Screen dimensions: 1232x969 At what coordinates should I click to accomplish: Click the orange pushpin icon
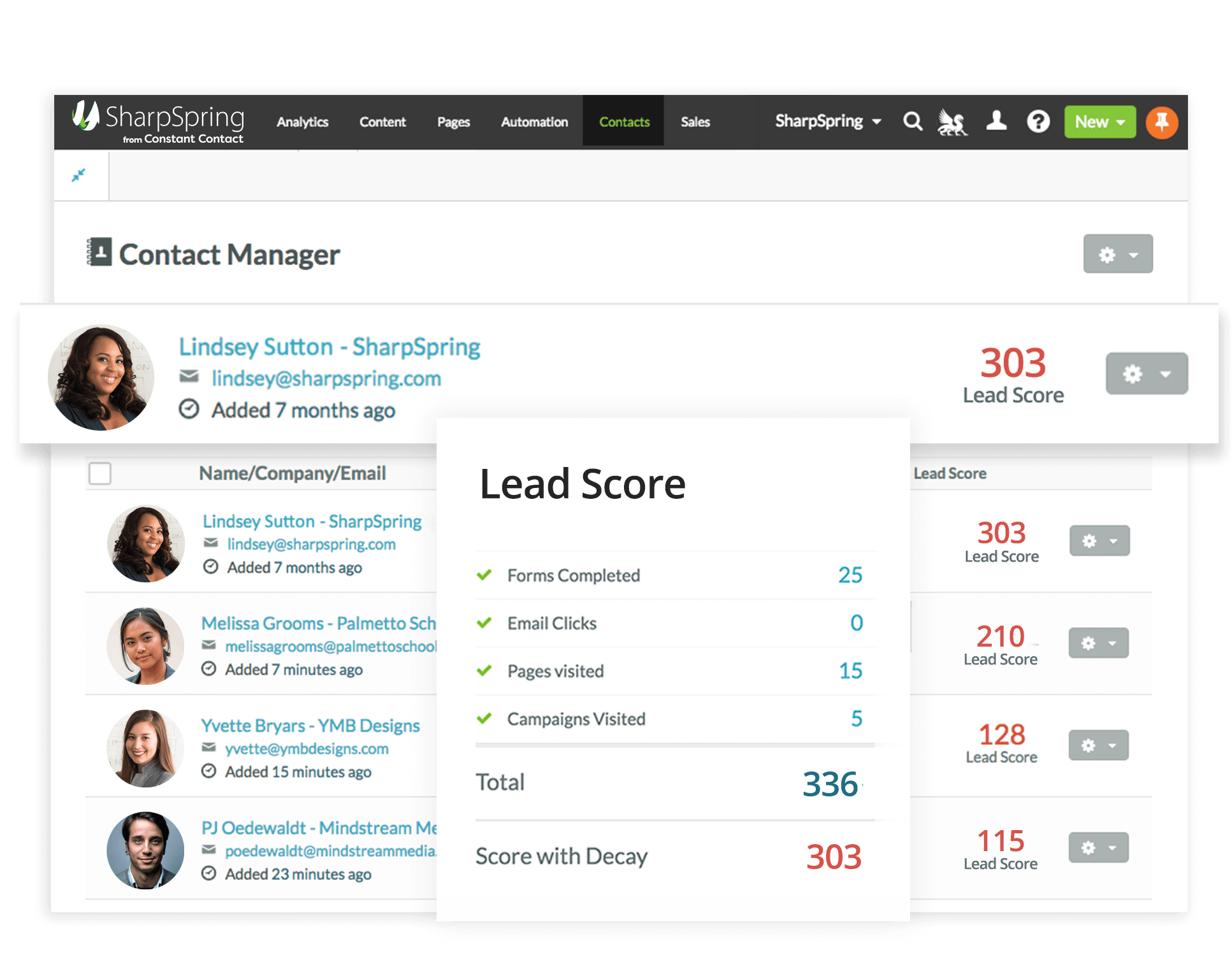click(x=1162, y=122)
